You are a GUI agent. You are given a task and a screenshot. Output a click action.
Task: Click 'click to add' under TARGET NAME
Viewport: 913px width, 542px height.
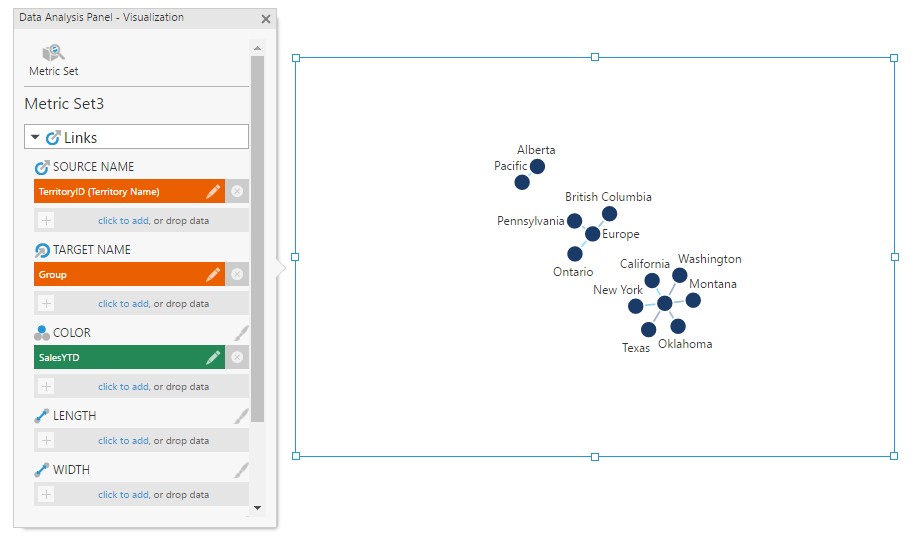coord(123,303)
